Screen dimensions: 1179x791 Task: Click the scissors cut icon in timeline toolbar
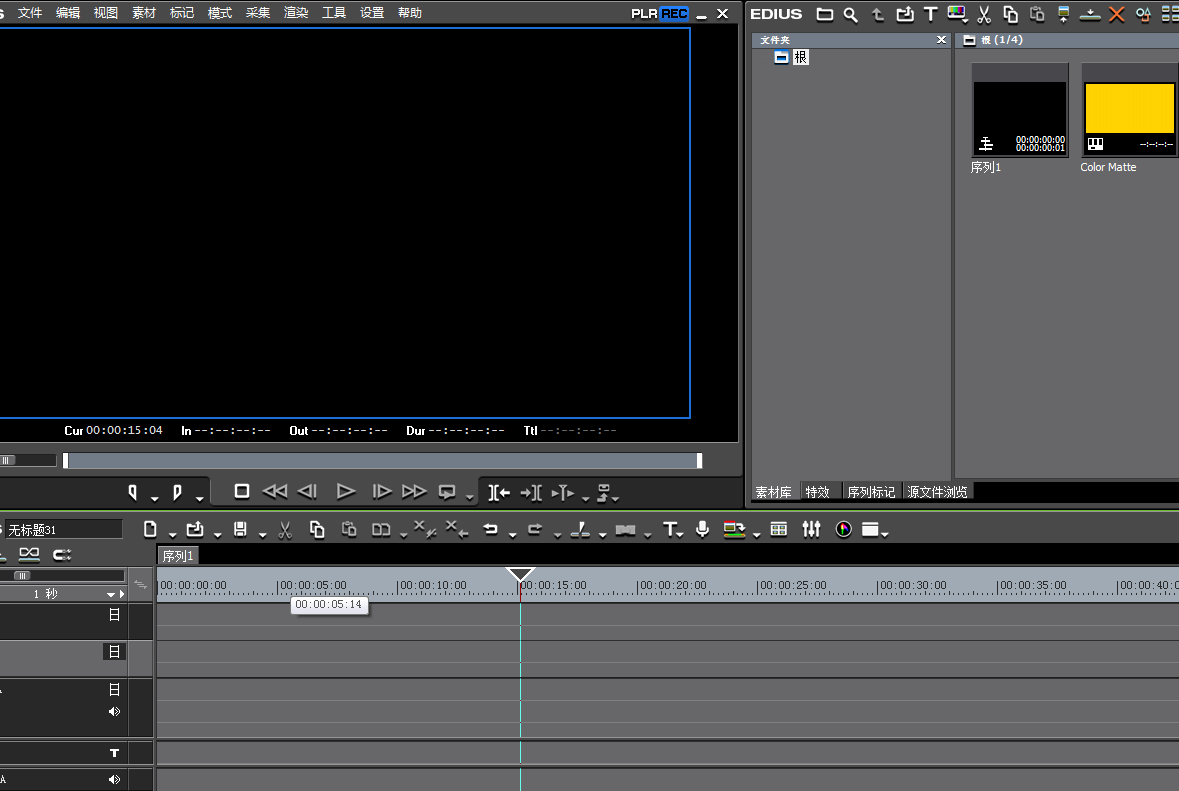[285, 530]
